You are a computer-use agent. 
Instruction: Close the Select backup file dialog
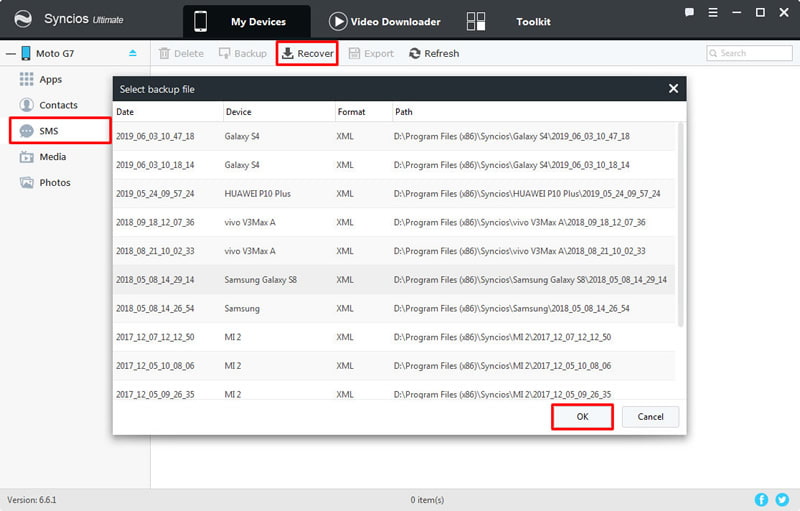(x=673, y=89)
